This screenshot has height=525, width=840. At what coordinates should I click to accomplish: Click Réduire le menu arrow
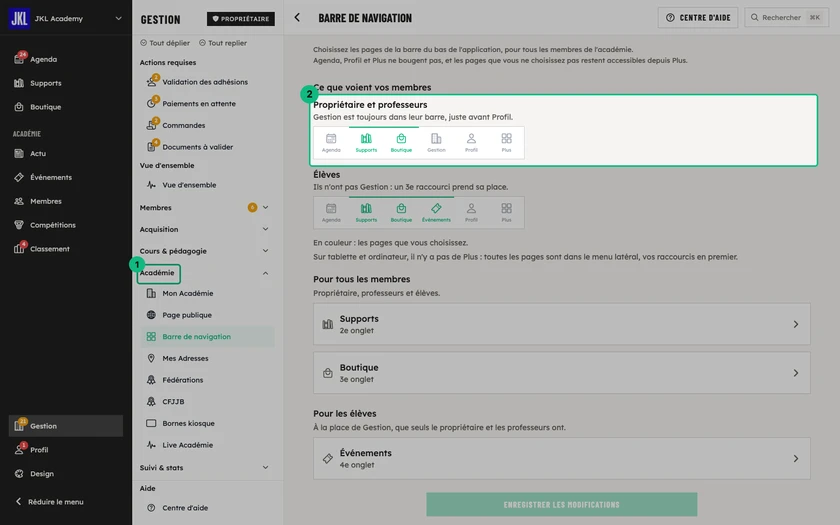[x=19, y=501]
